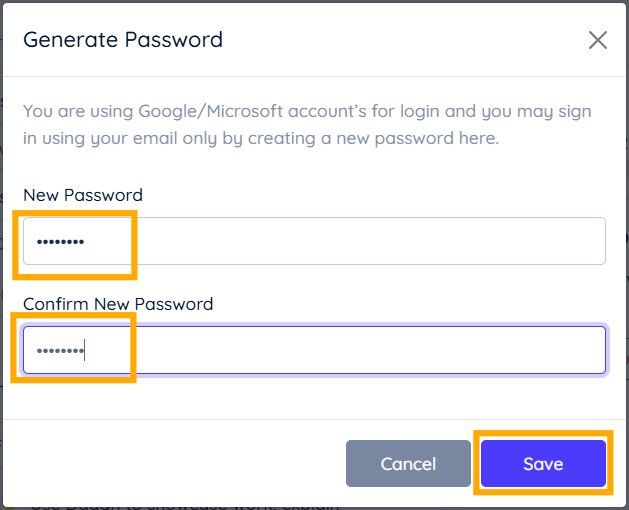Click the "Confirm New Password" label

[118, 304]
